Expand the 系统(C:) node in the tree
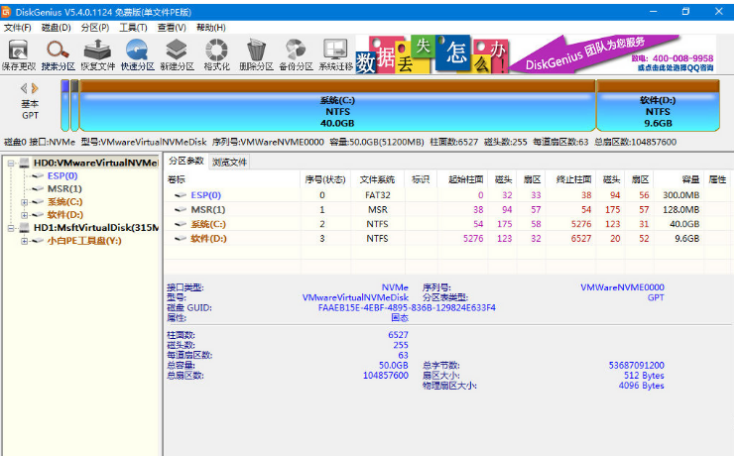This screenshot has width=734, height=456. click(x=24, y=202)
